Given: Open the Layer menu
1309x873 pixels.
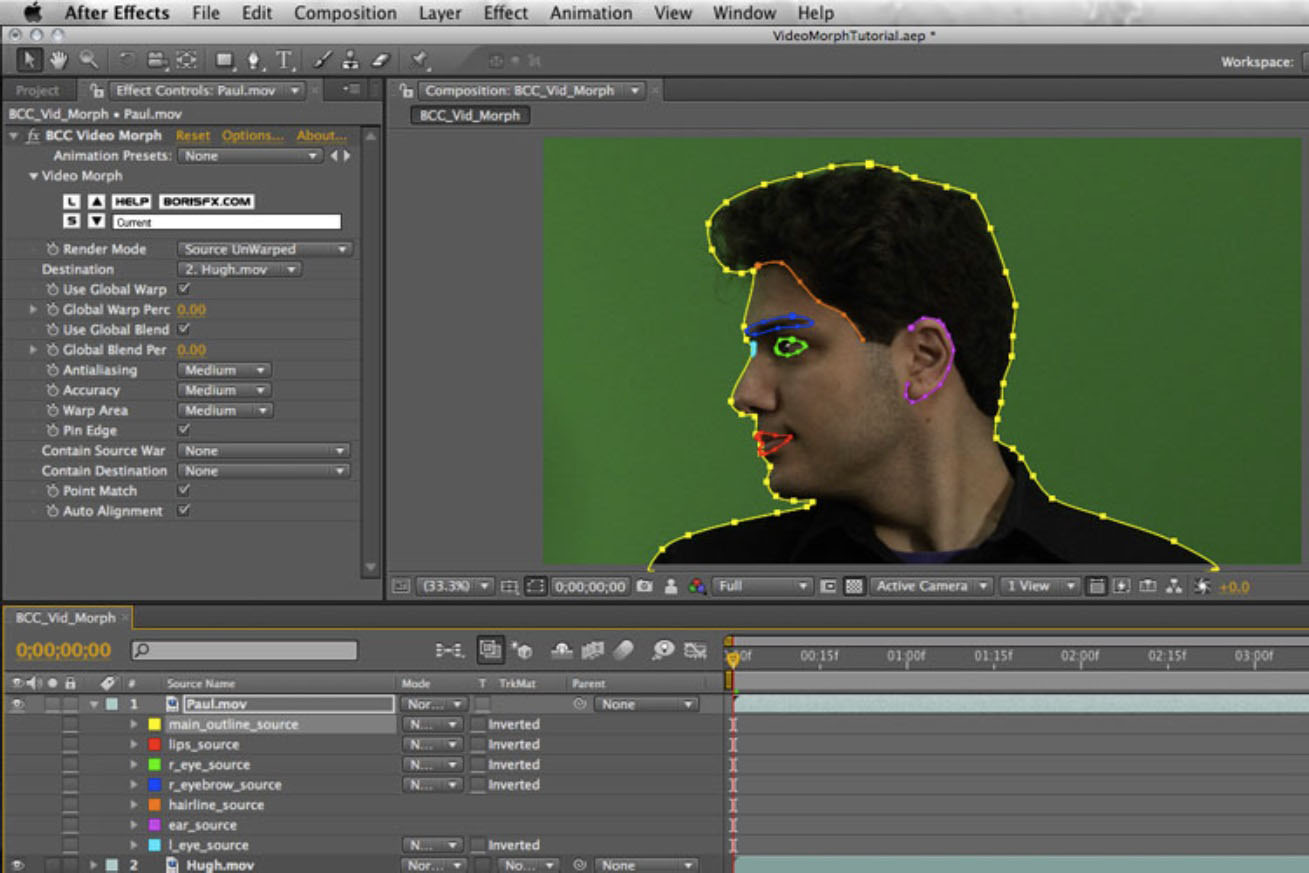Looking at the screenshot, I should pos(440,13).
